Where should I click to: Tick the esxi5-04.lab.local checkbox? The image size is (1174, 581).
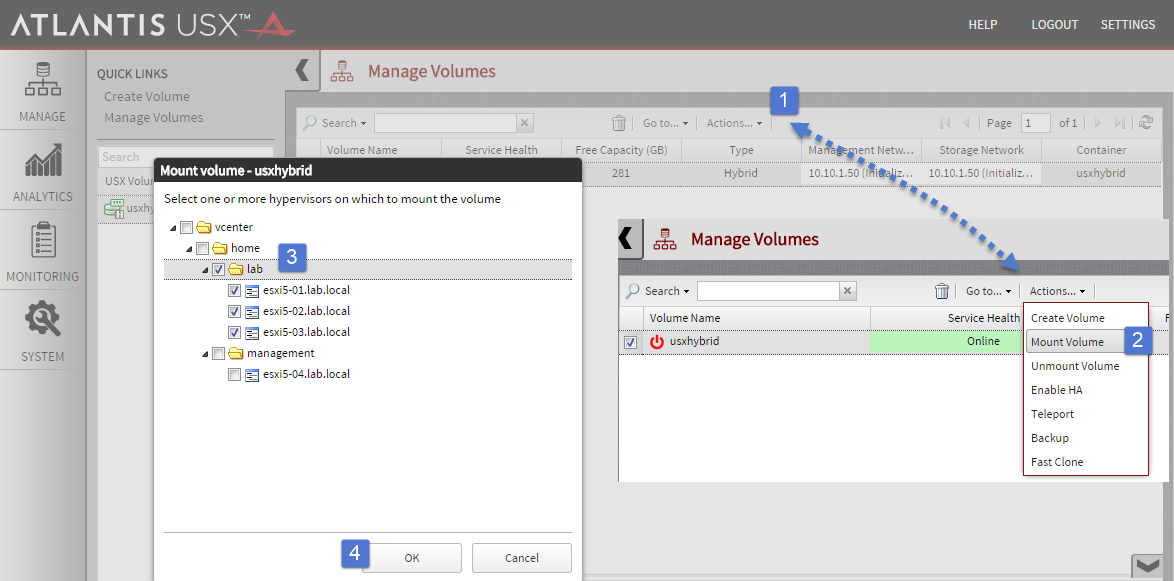(234, 374)
